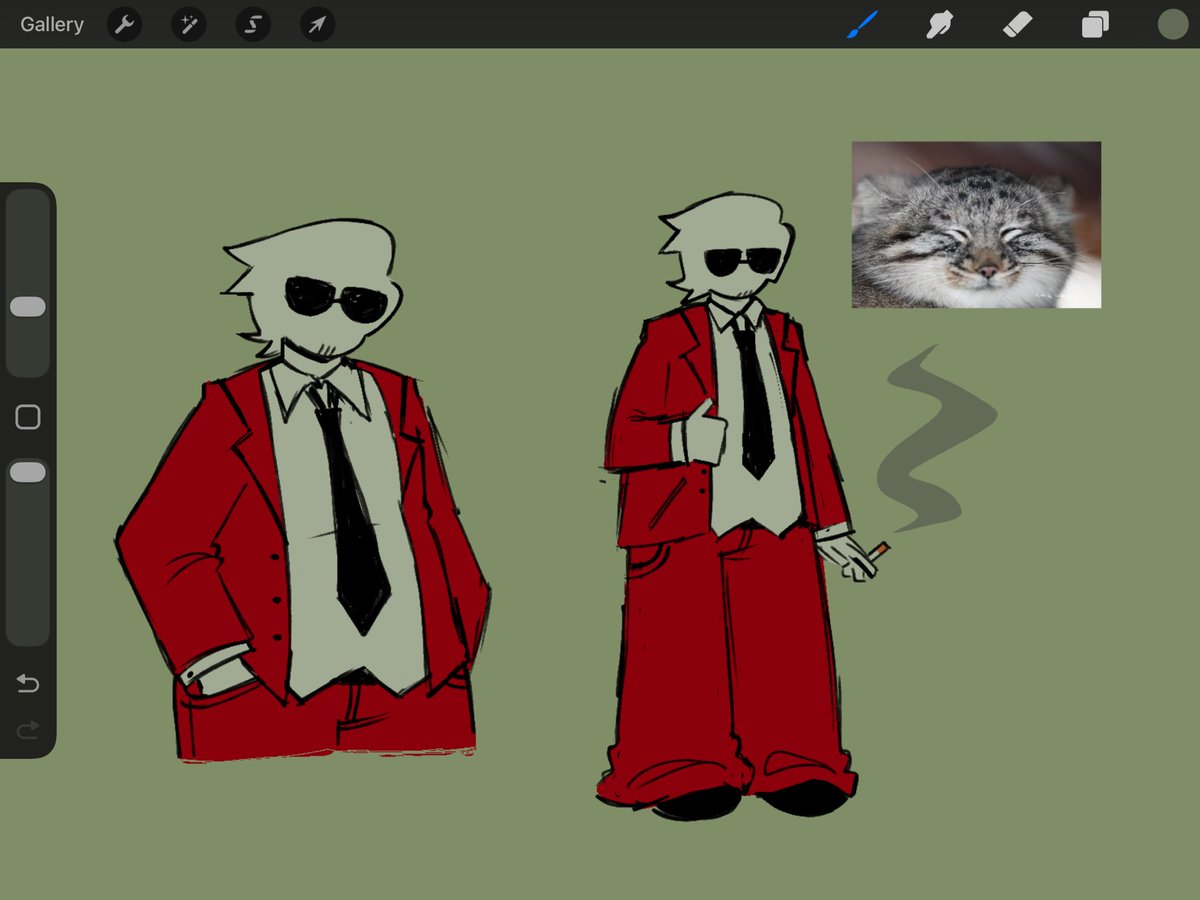Select the Smudge tool
The image size is (1200, 900).
(939, 24)
